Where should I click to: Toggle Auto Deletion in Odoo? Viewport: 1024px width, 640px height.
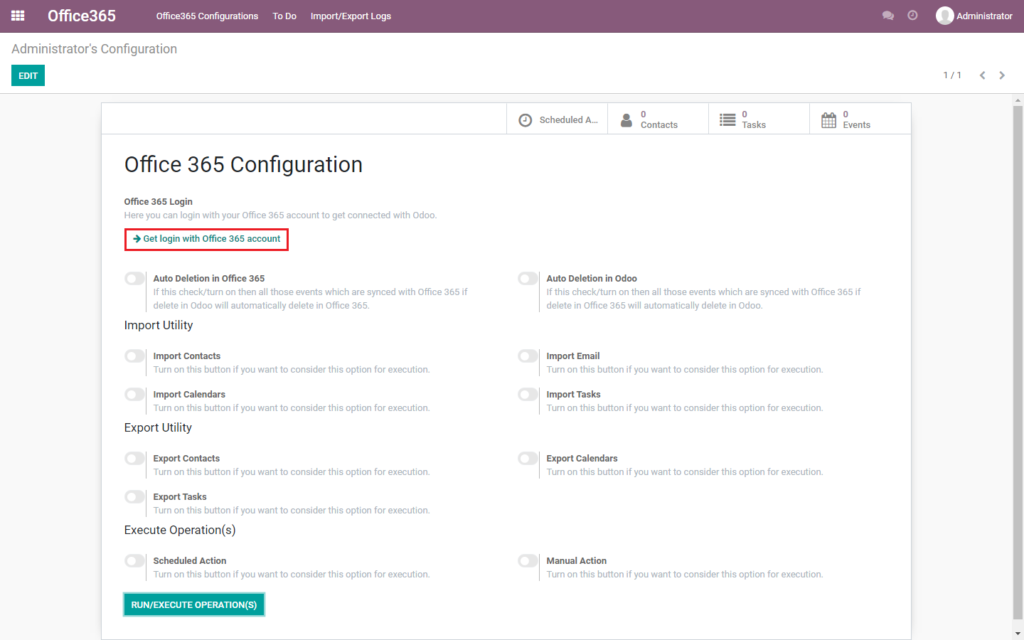click(x=528, y=279)
